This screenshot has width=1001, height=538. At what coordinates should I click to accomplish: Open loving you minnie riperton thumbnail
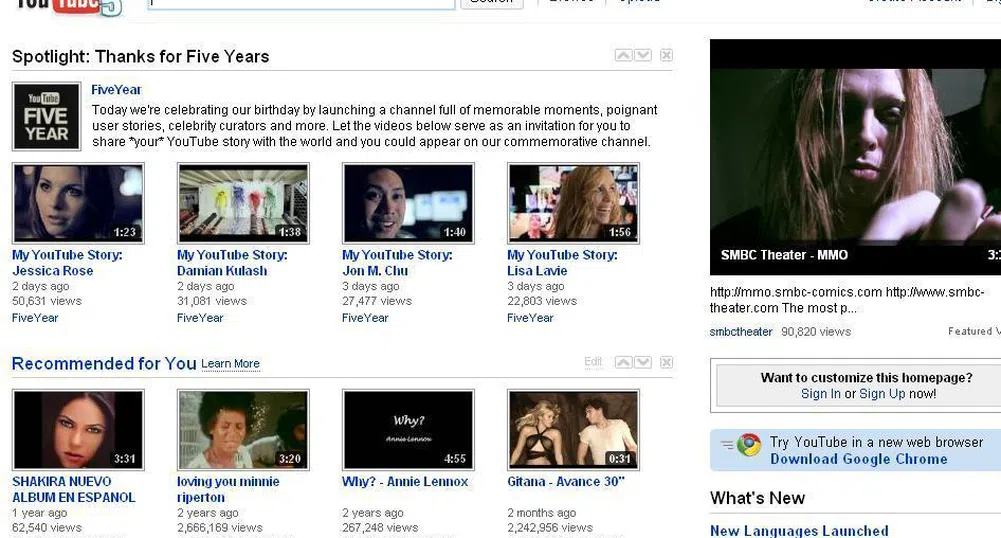(243, 430)
